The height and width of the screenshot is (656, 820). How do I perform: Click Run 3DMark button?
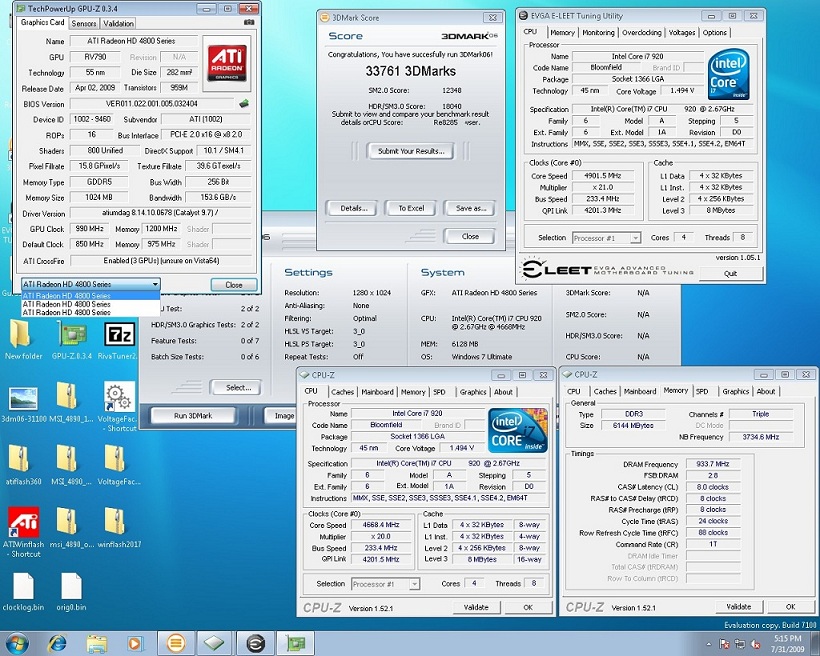click(x=193, y=416)
